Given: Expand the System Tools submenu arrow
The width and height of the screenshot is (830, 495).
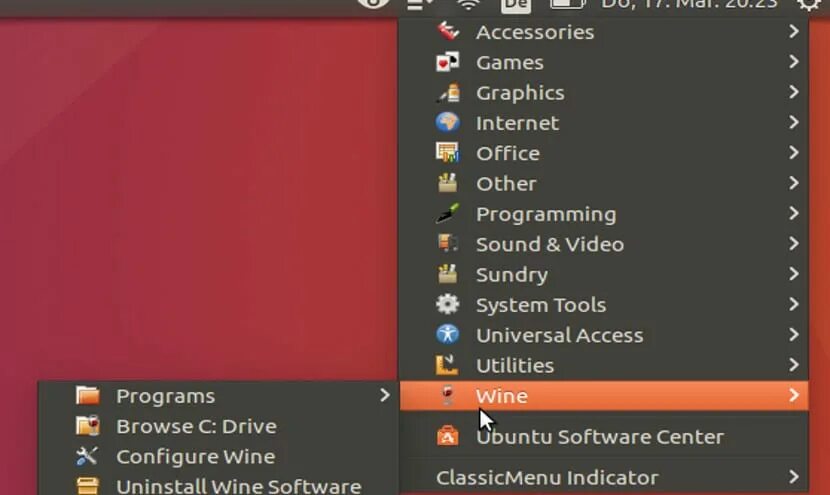Looking at the screenshot, I should pos(793,304).
